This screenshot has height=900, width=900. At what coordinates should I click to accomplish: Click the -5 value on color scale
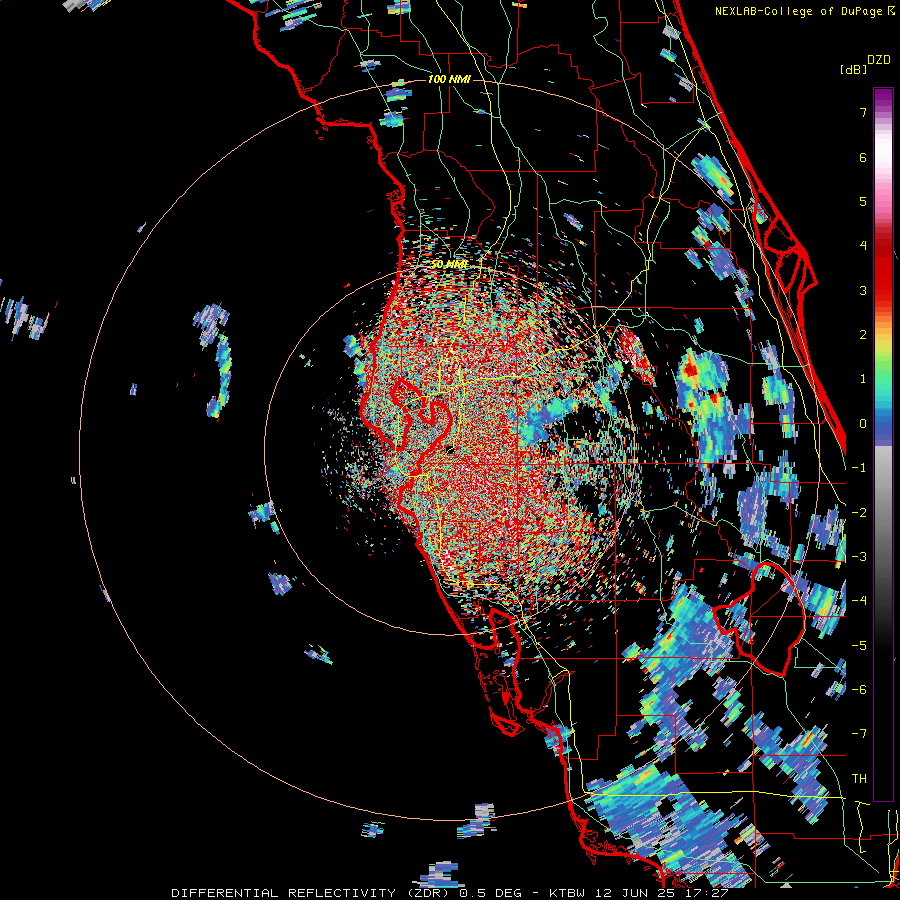pyautogui.click(x=859, y=646)
